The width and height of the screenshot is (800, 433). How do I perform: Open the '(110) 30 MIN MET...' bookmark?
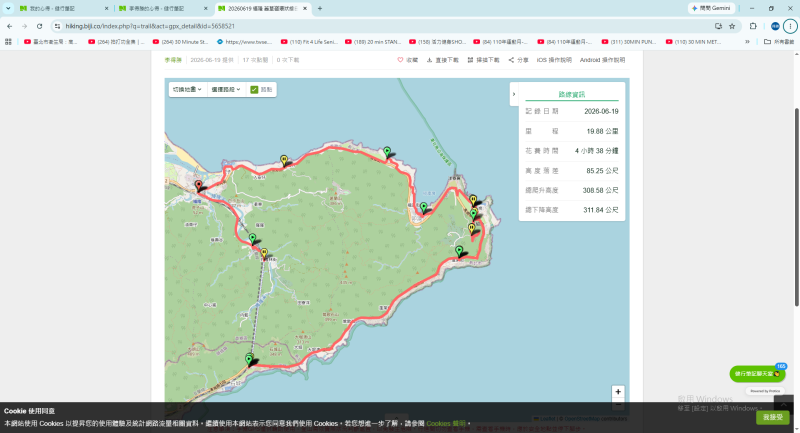coord(693,42)
